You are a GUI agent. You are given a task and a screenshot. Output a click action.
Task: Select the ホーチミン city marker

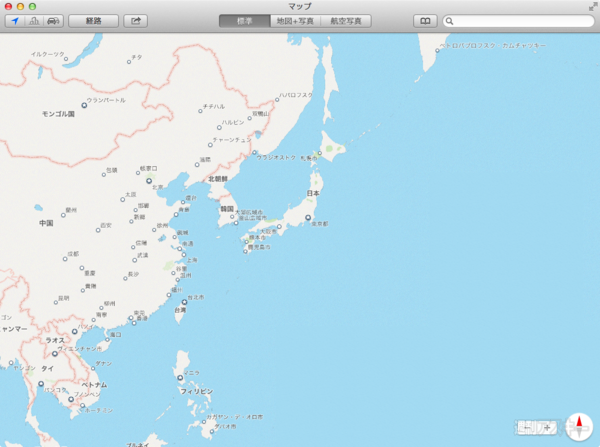tap(82, 405)
